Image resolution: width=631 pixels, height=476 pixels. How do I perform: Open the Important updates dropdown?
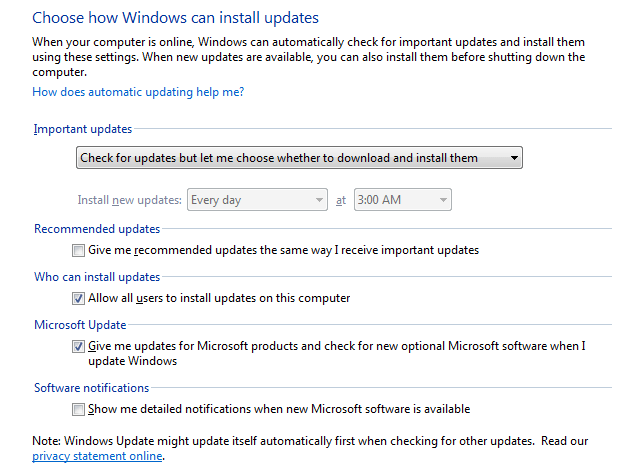coord(300,158)
